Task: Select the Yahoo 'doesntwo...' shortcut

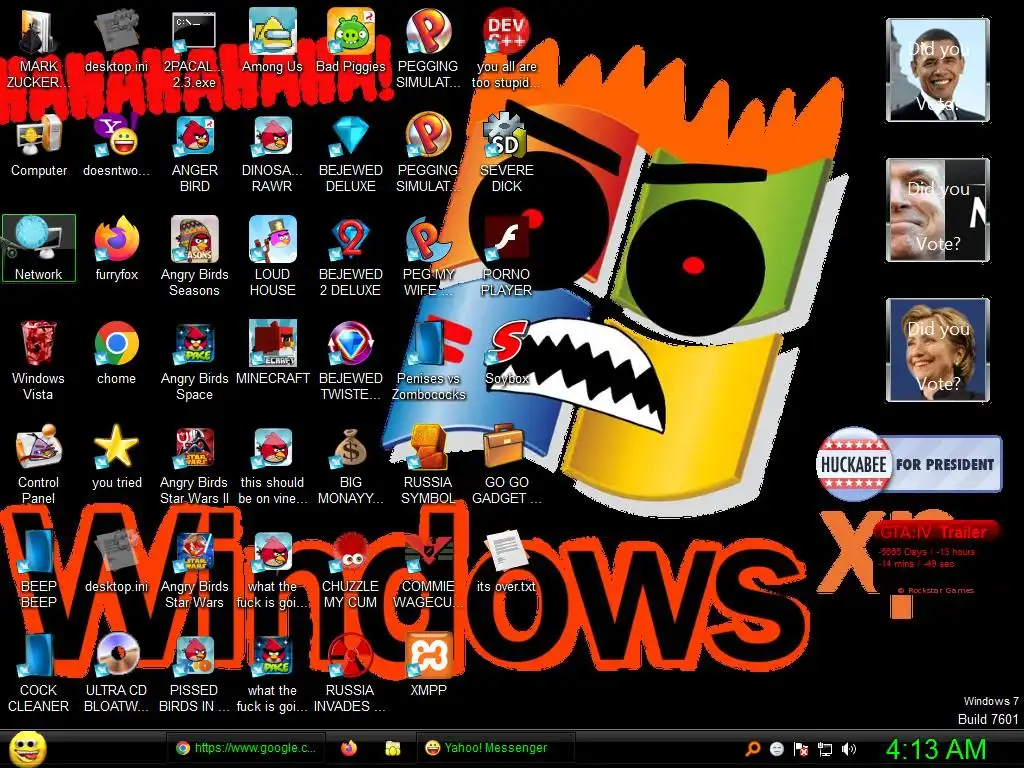Action: coord(116,146)
